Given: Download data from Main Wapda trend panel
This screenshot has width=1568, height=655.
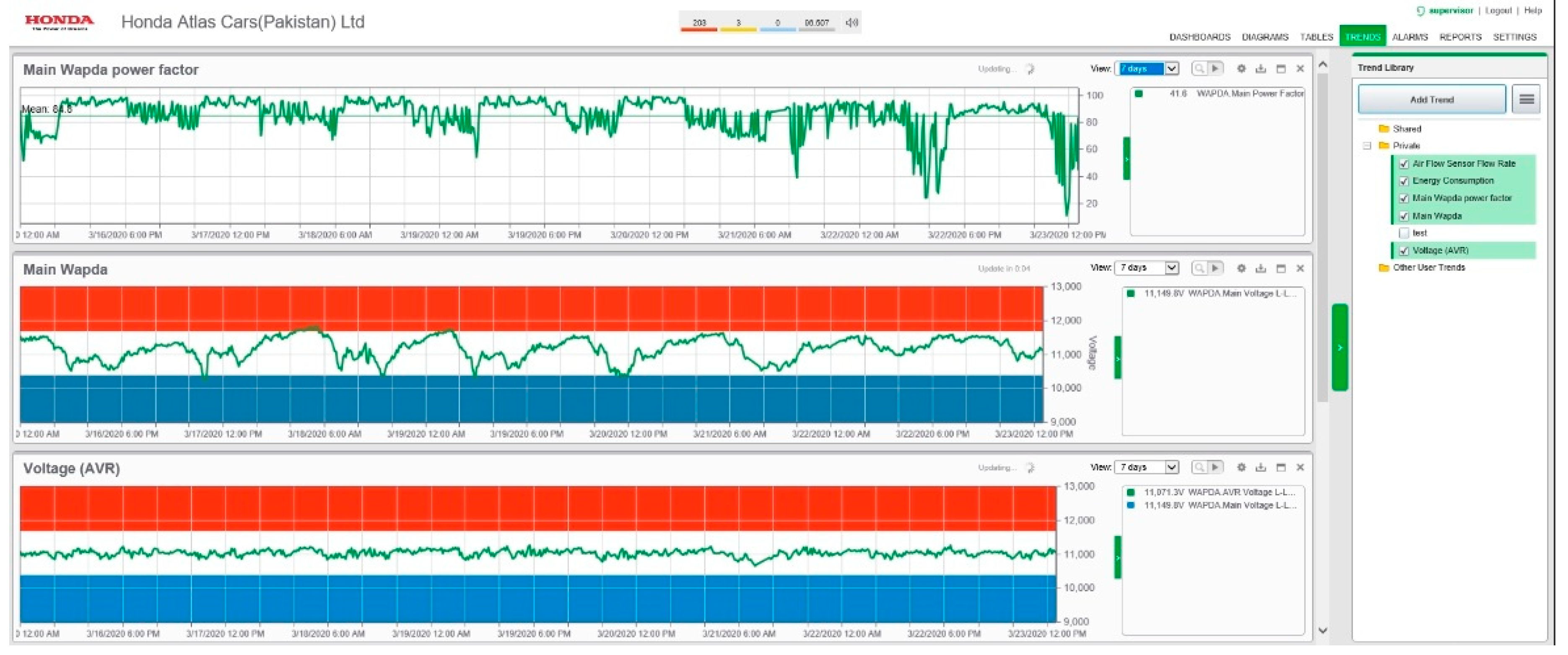Looking at the screenshot, I should click(x=1261, y=268).
